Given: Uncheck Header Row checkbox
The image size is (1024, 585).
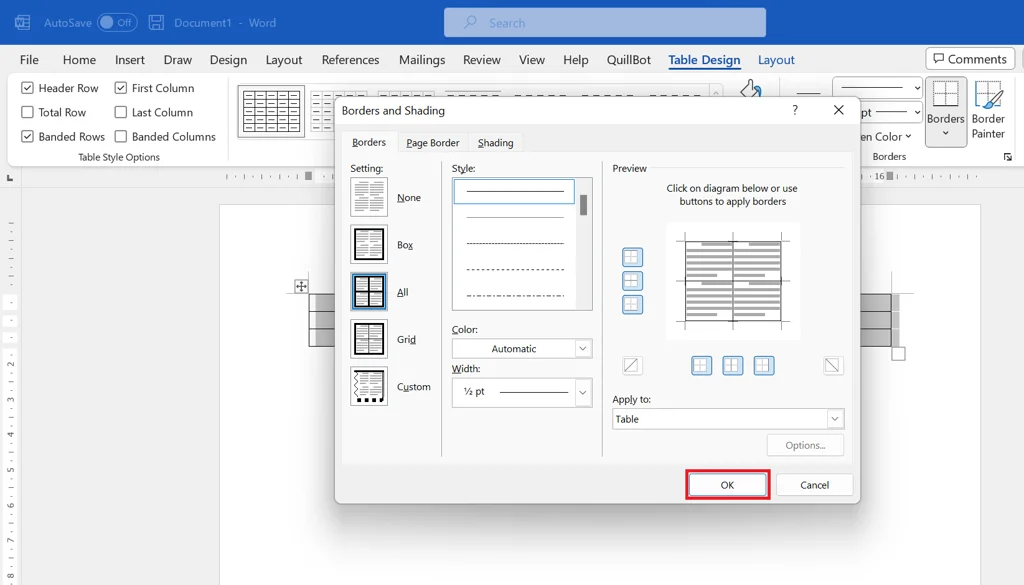Looking at the screenshot, I should point(27,87).
